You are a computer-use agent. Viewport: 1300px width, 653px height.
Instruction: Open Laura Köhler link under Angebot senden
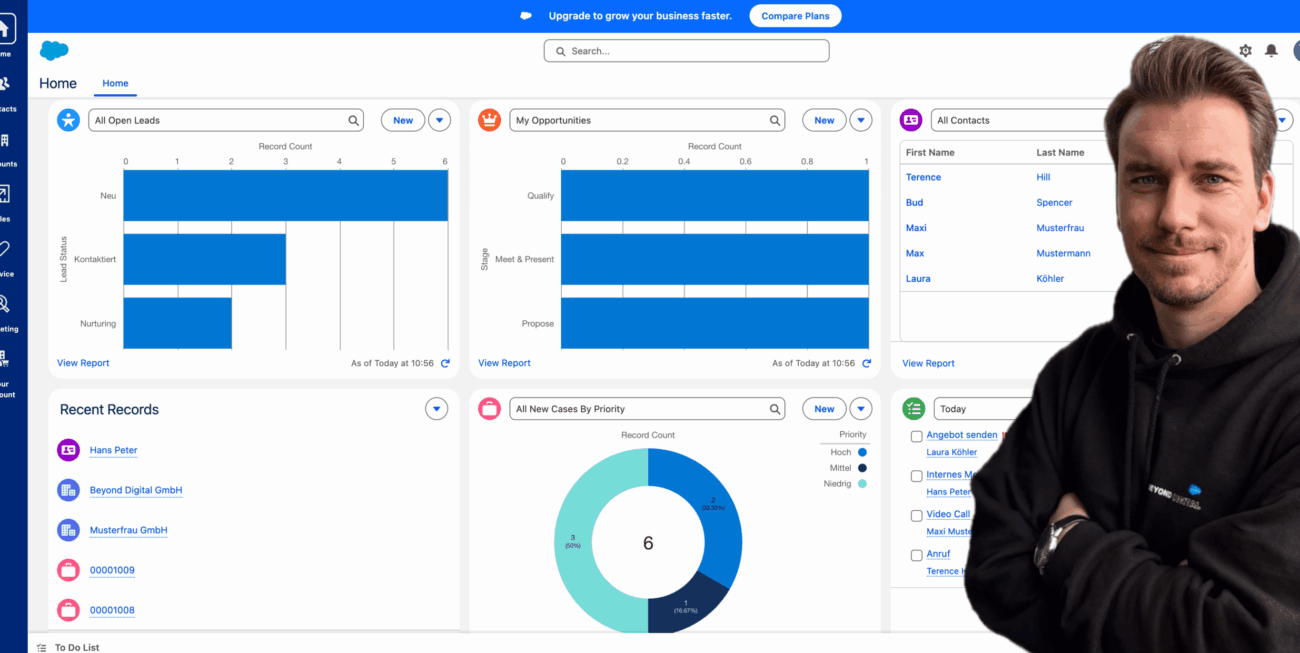[952, 452]
